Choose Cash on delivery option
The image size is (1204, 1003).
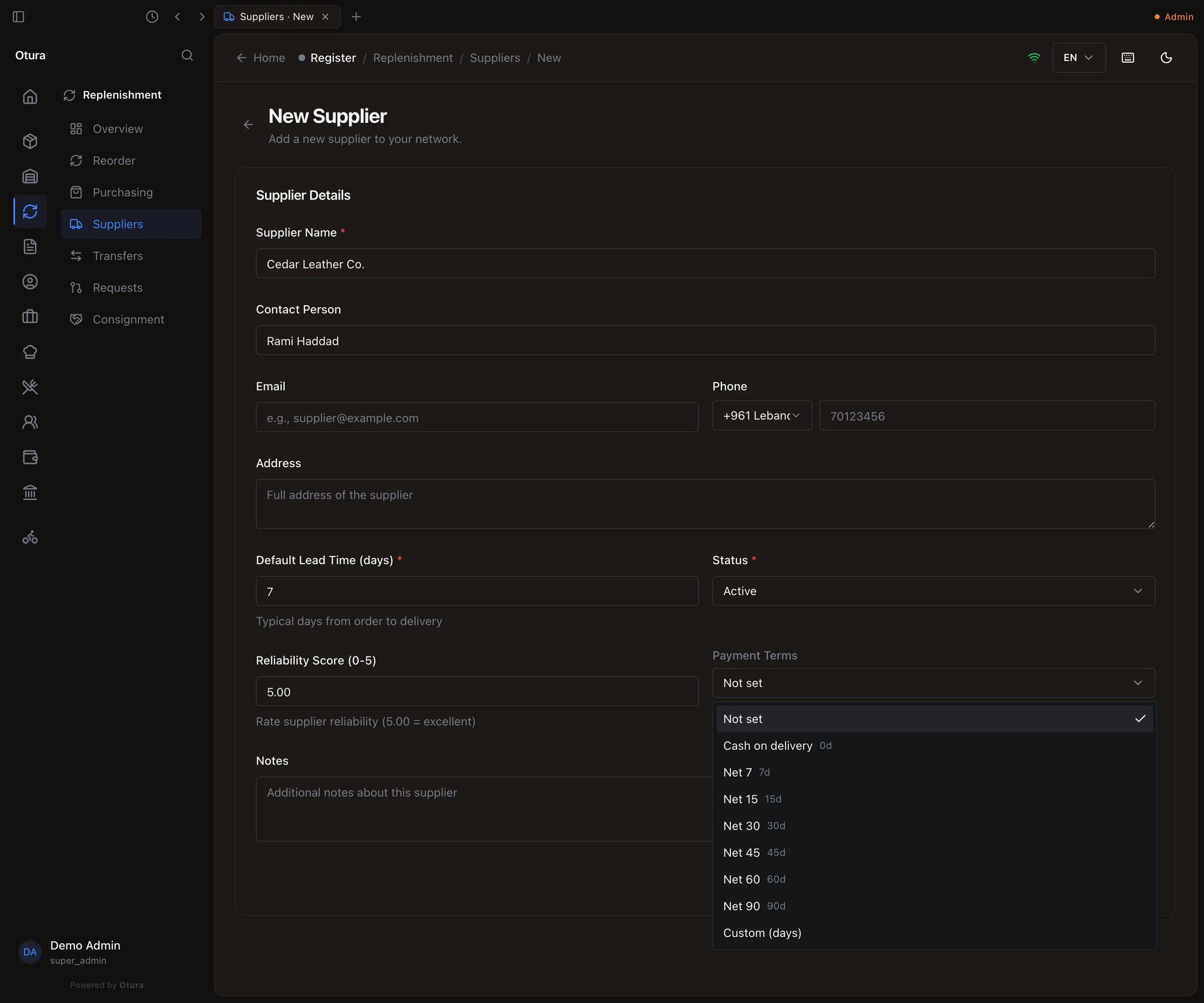(x=934, y=746)
